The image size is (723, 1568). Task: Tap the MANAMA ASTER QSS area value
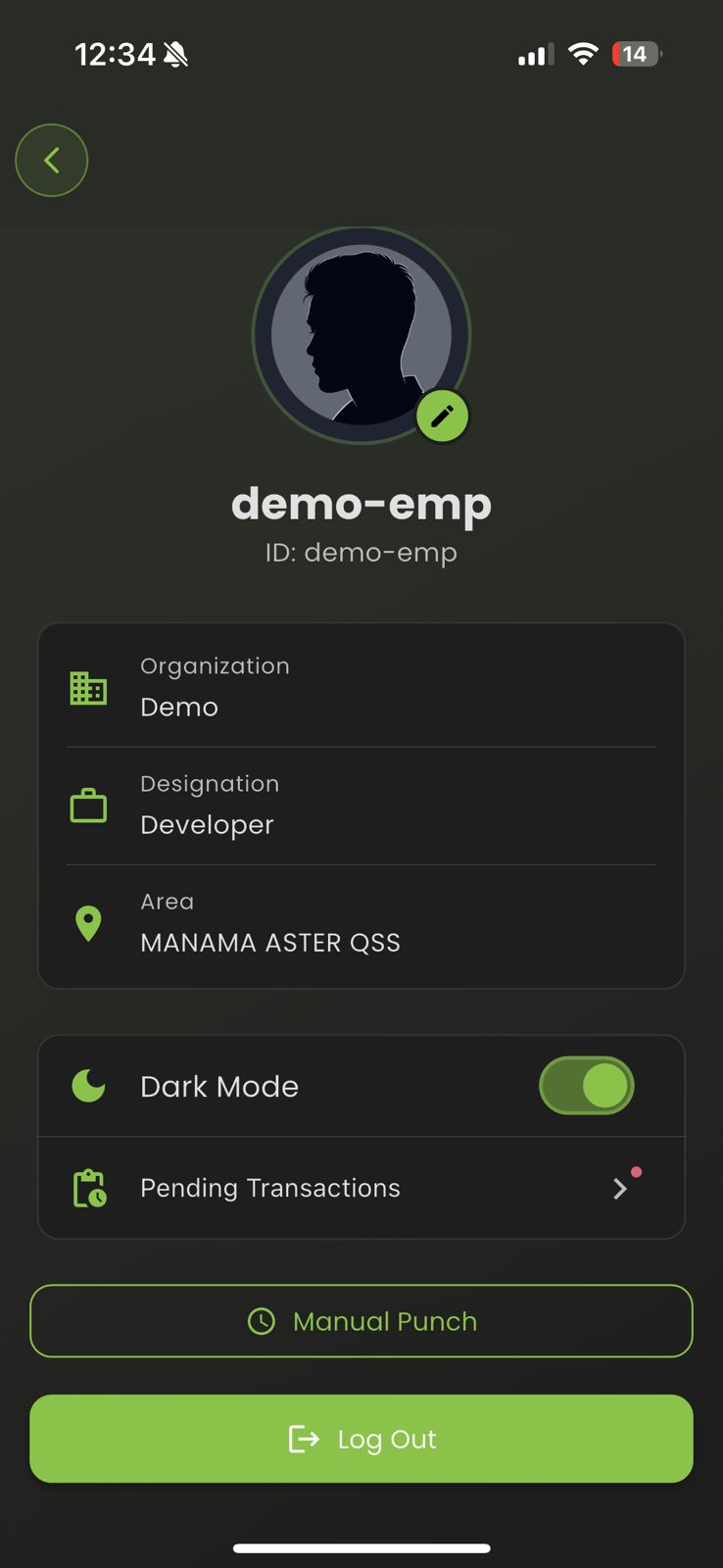point(270,943)
